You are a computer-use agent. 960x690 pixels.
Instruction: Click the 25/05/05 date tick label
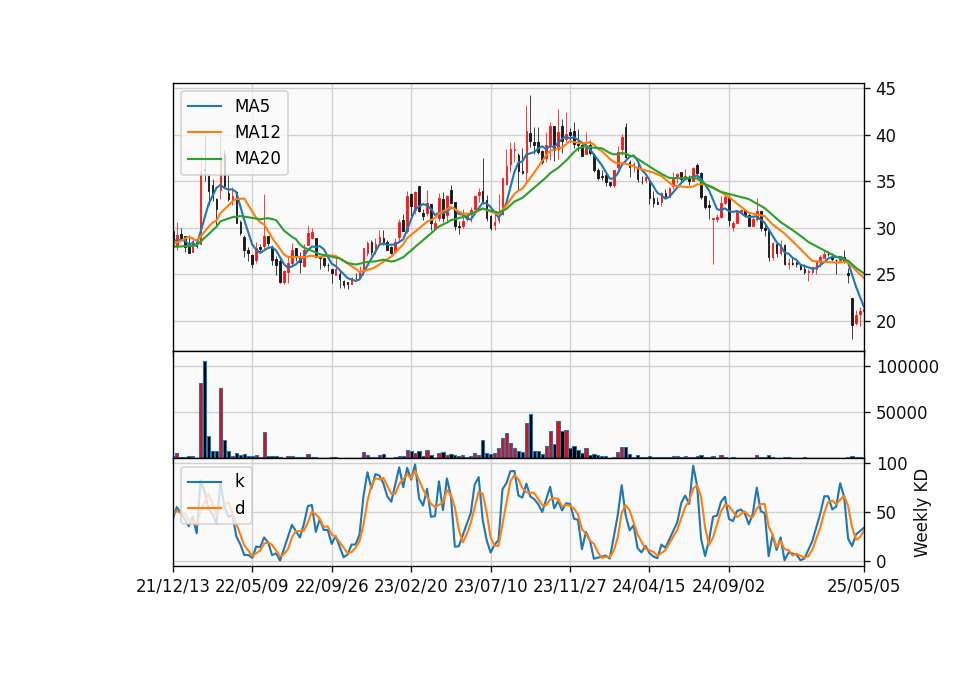[864, 586]
